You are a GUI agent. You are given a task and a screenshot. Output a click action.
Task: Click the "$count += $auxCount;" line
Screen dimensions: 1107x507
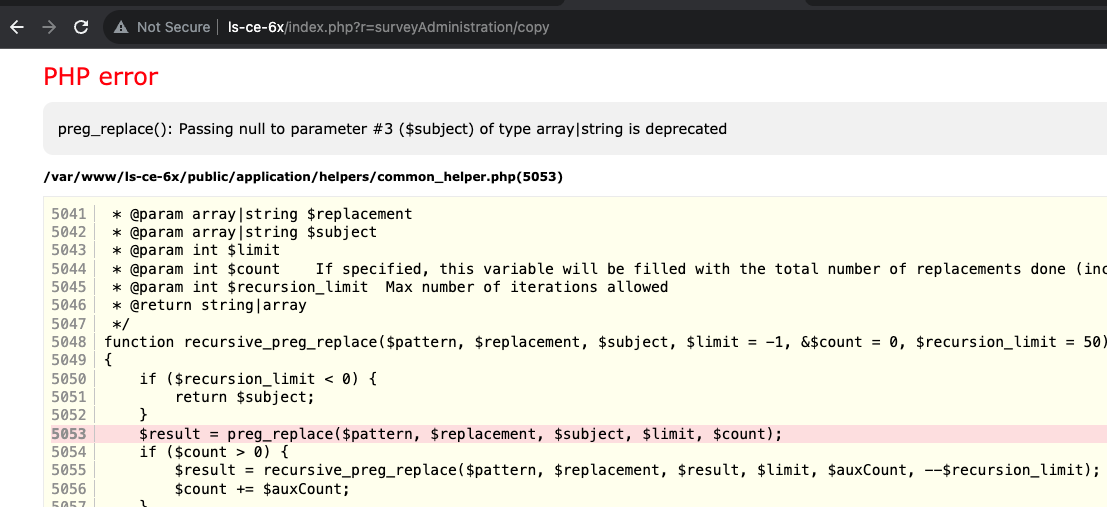pos(262,489)
